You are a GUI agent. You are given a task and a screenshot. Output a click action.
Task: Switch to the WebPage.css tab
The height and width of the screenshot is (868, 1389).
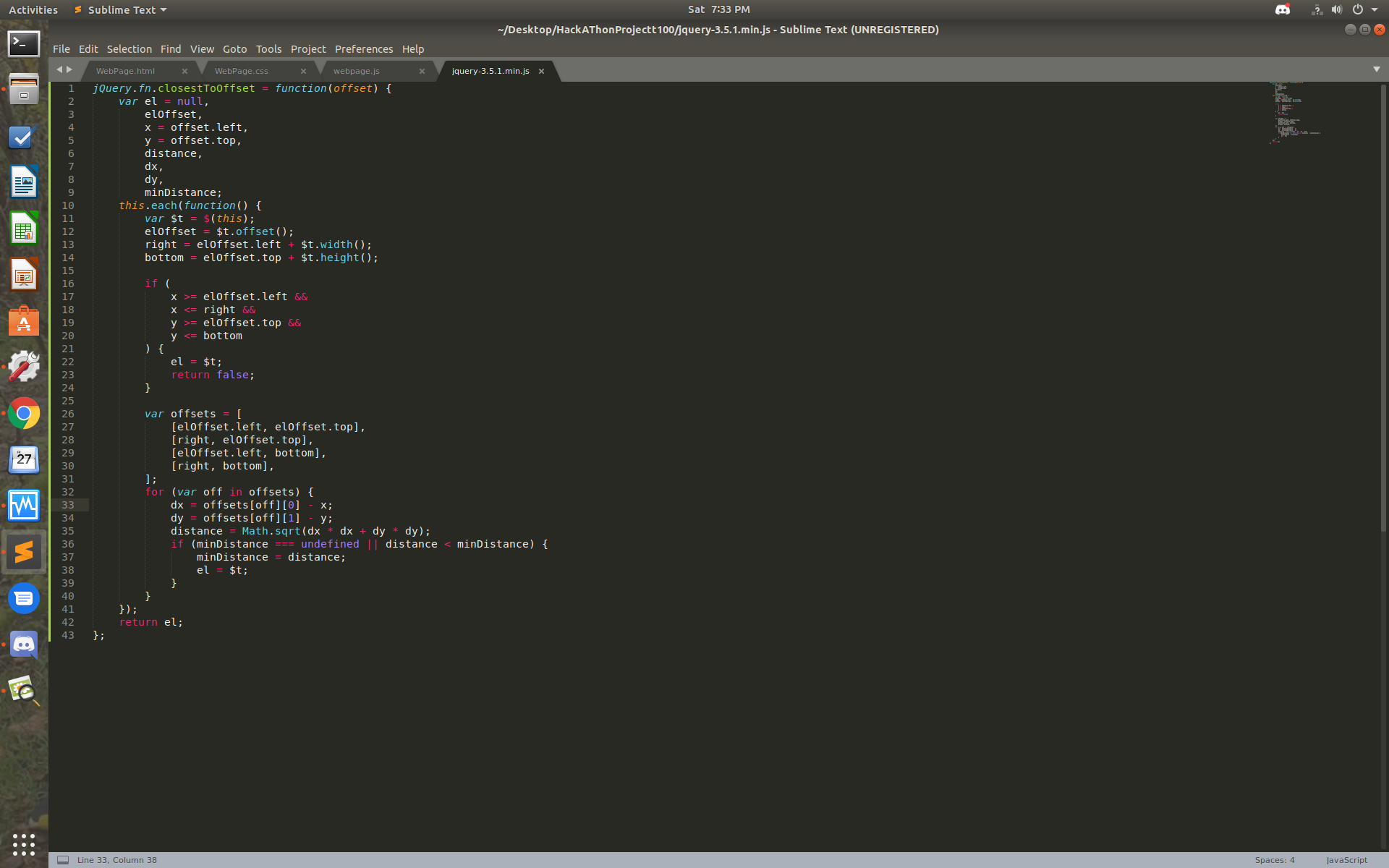(241, 71)
